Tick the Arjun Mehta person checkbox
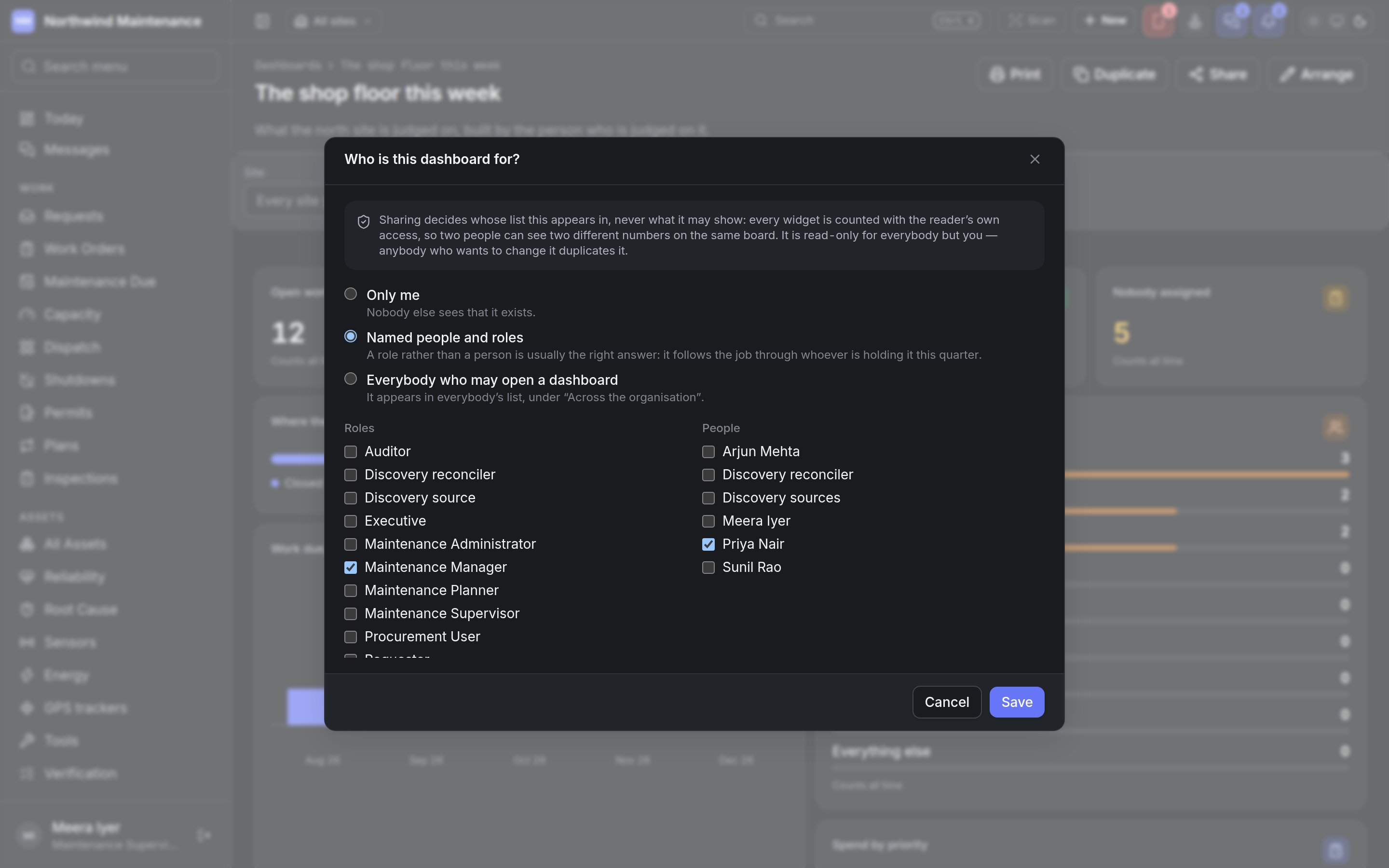This screenshot has width=1389, height=868. tap(708, 452)
